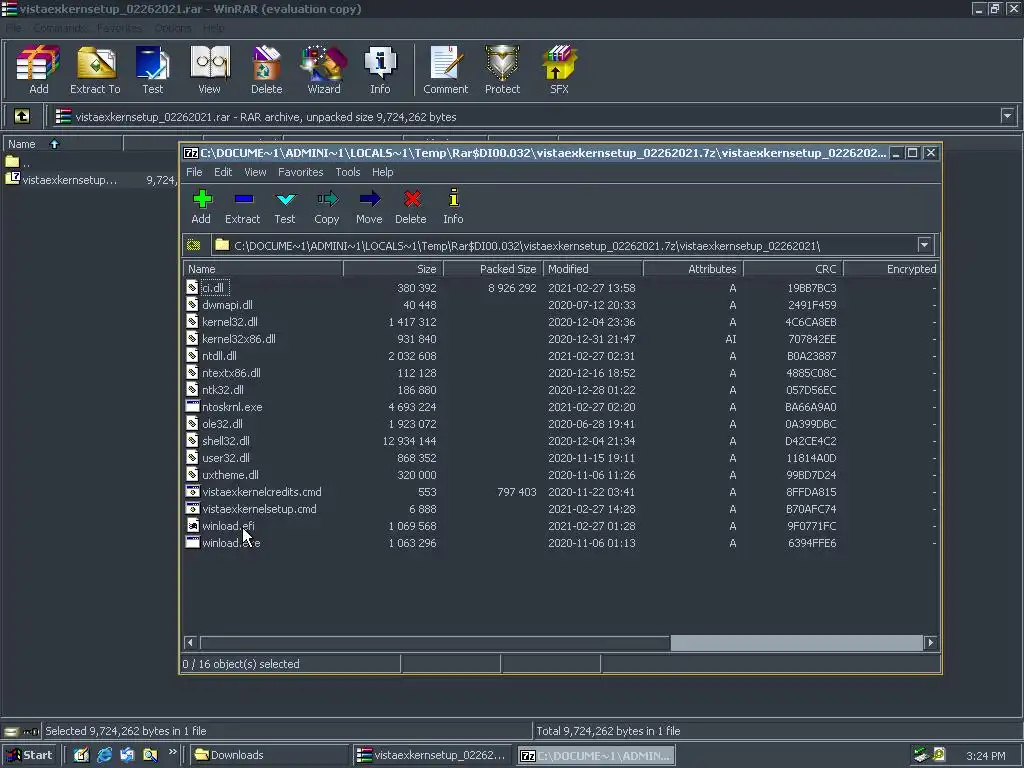Select the ntoskrnl.exe file icon
This screenshot has height=768, width=1024.
click(x=192, y=406)
